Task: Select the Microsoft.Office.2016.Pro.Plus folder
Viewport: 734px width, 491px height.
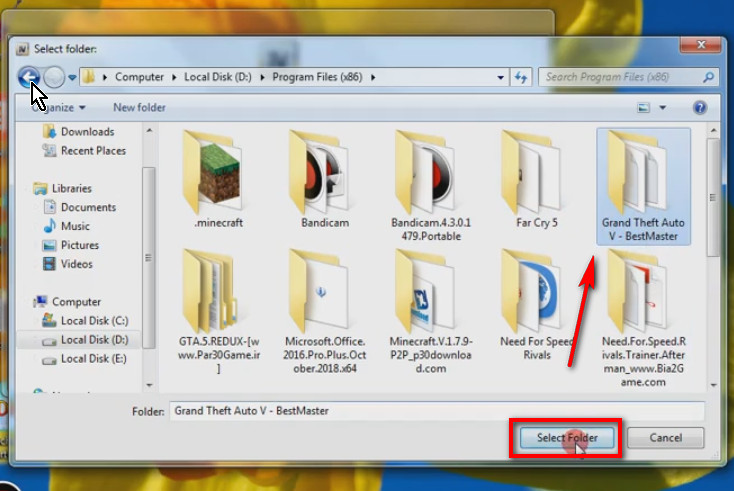Action: pos(324,311)
